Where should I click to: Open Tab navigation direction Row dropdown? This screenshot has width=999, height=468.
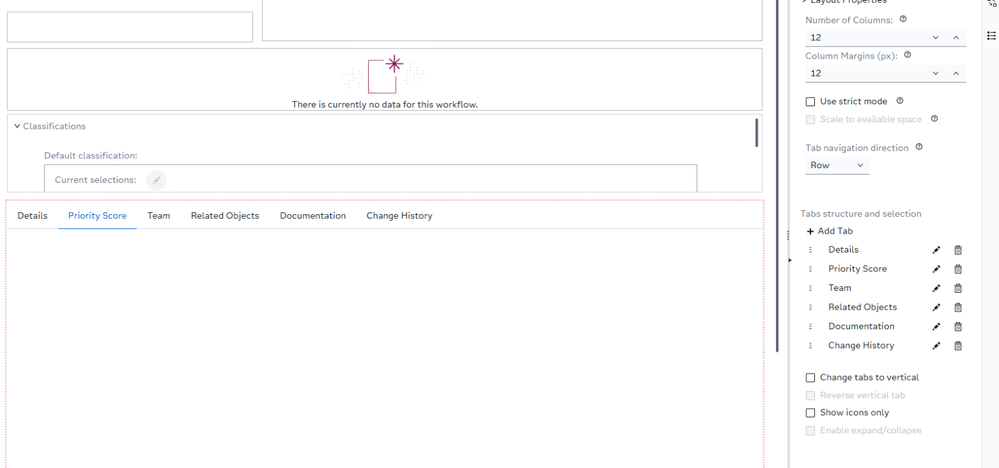[x=837, y=165]
